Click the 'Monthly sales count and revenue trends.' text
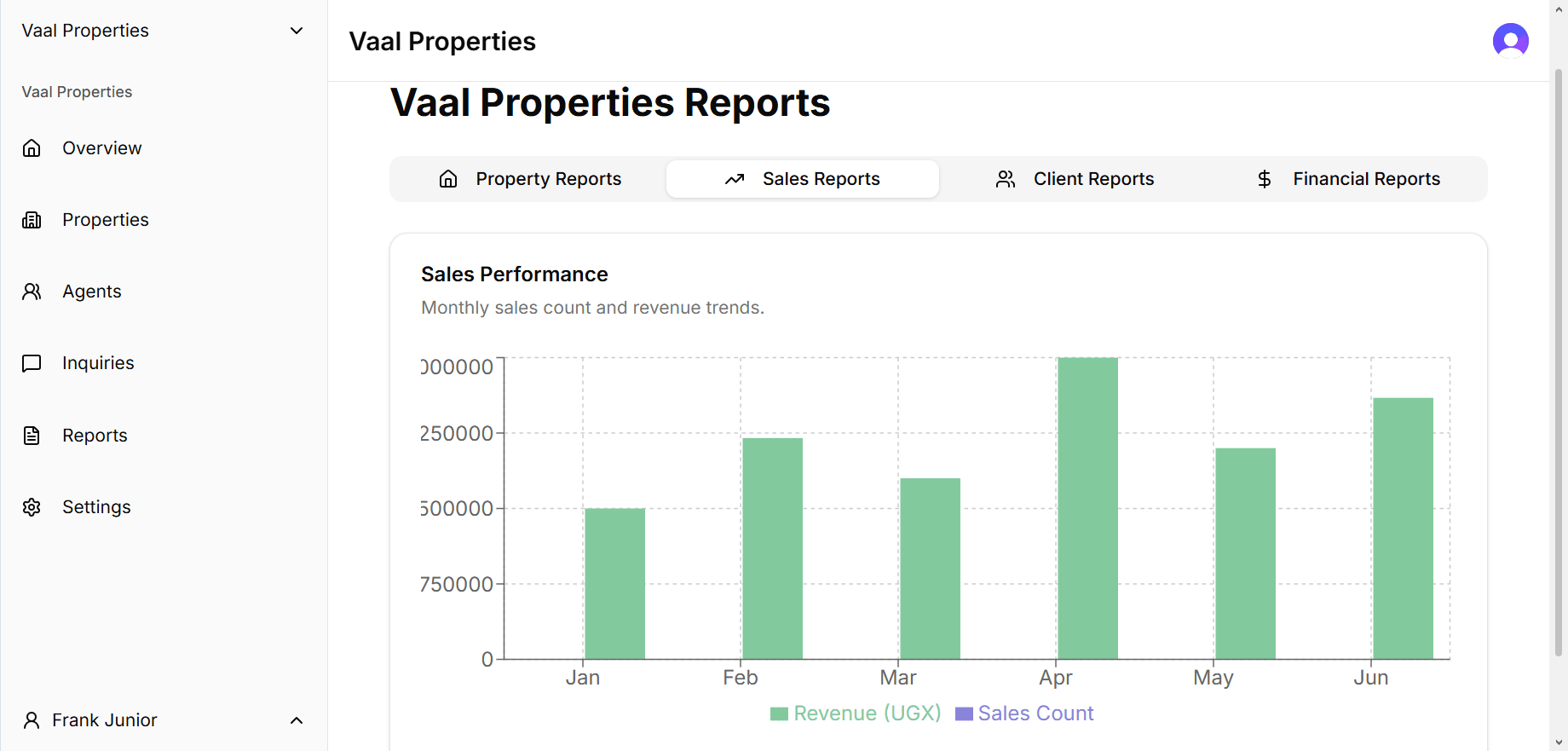Viewport: 1568px width, 751px height. [593, 308]
